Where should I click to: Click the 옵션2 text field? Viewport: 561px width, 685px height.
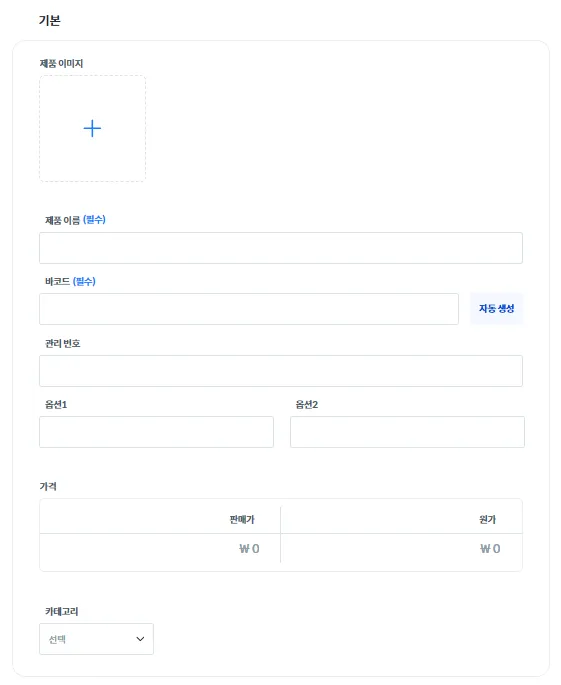[x=407, y=432]
